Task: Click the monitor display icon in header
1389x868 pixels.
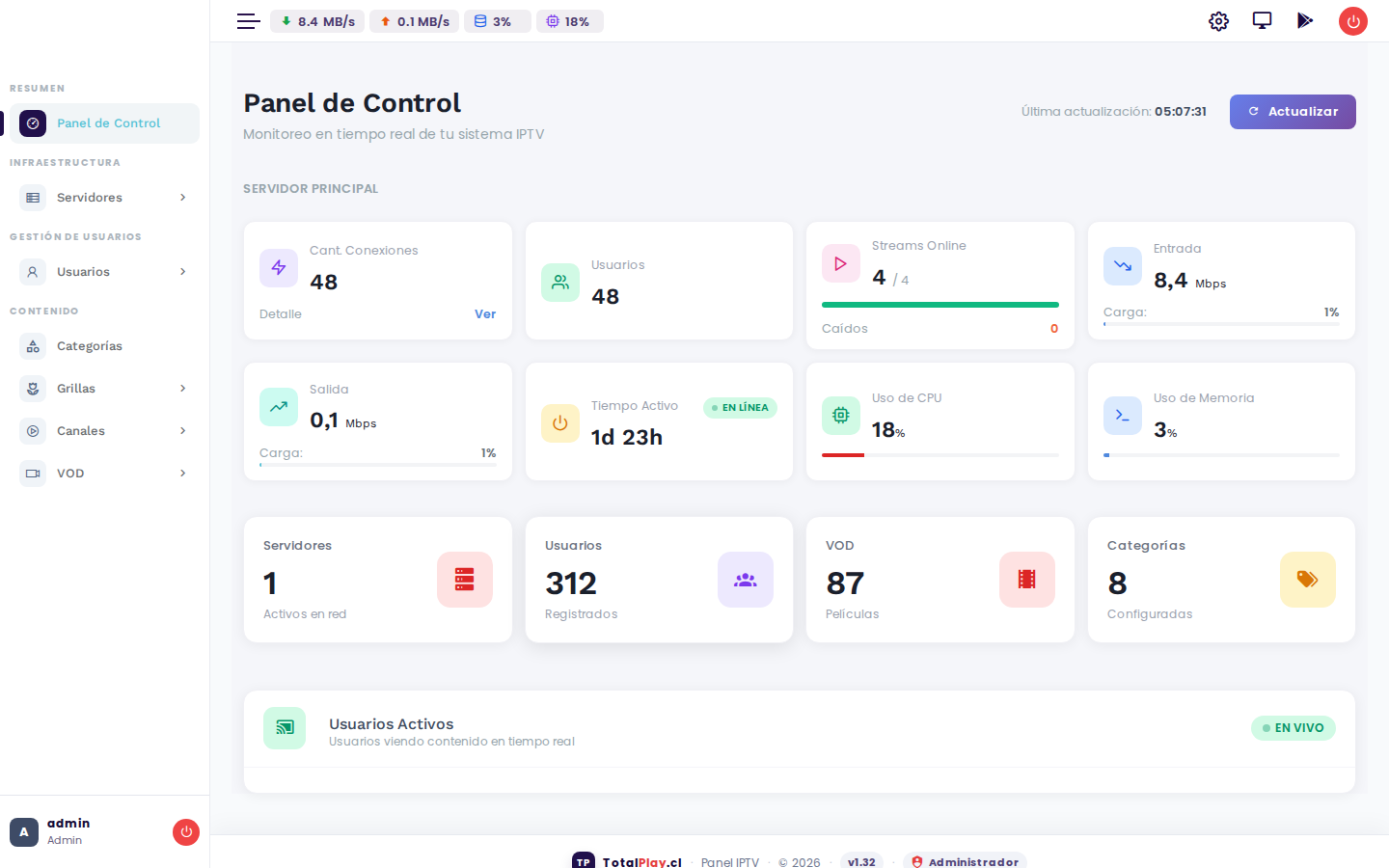Action: click(x=1262, y=20)
